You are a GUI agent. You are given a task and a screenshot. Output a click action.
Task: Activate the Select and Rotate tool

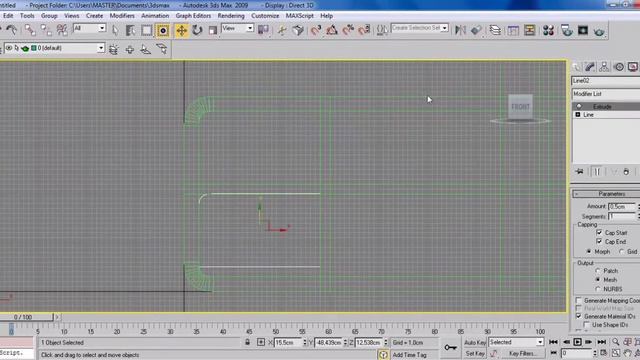pyautogui.click(x=197, y=30)
